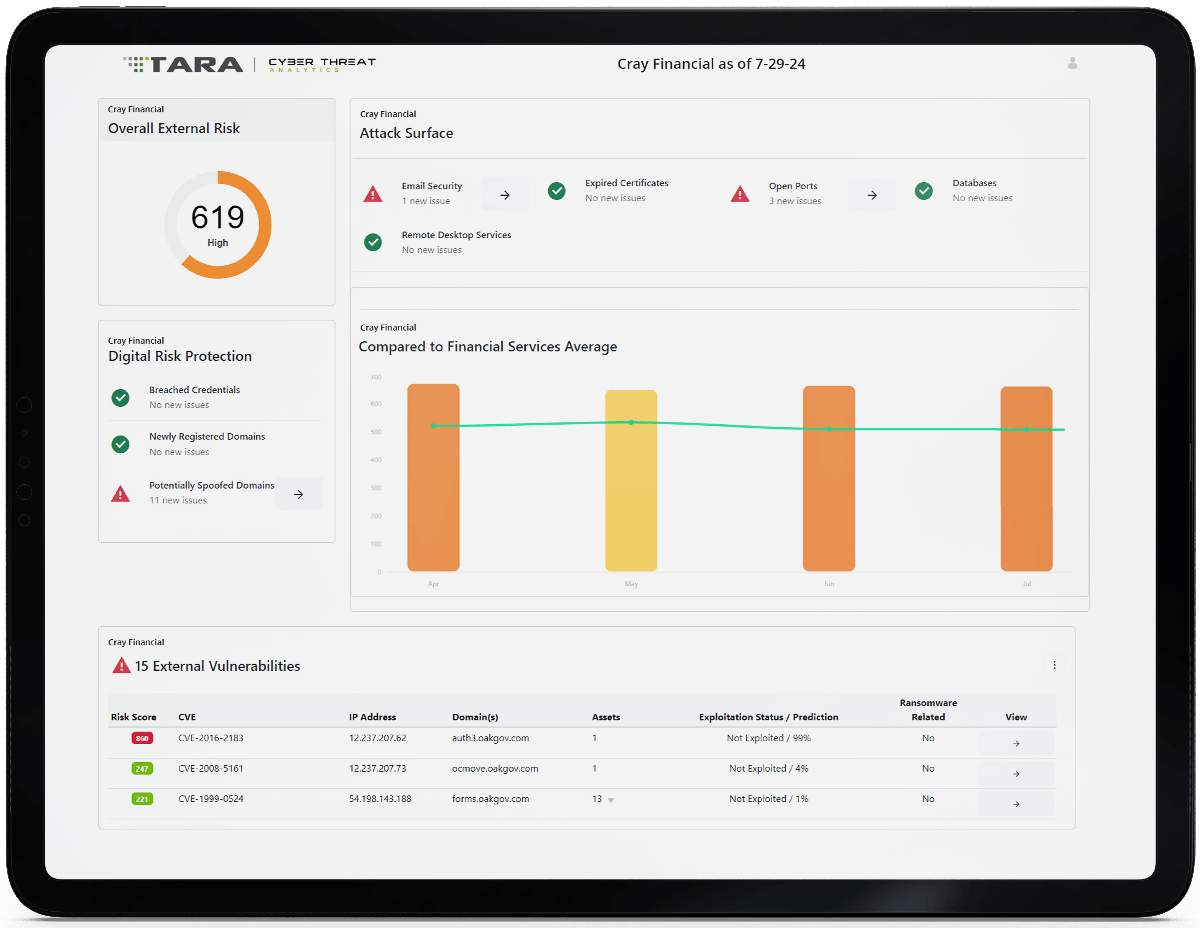Viewport: 1200px width, 928px height.
Task: Click Overall External Risk heading
Action: tap(174, 128)
